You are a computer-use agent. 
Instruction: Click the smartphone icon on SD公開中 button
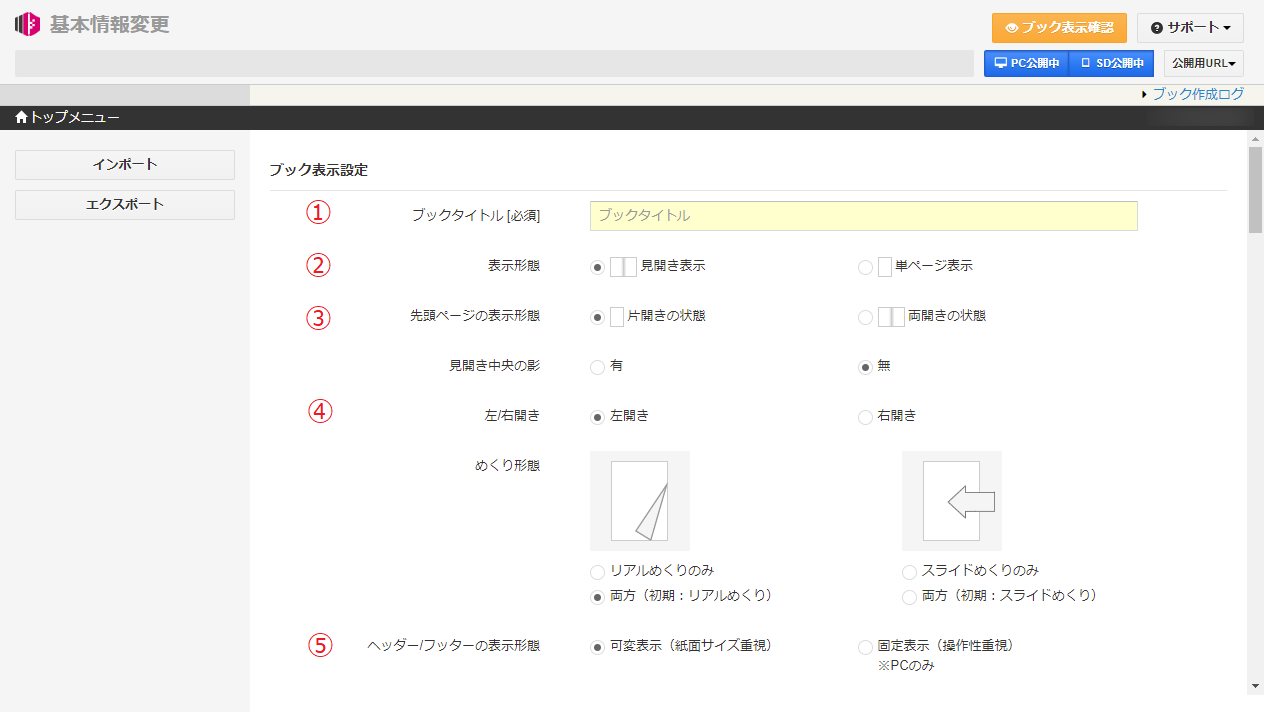1084,62
